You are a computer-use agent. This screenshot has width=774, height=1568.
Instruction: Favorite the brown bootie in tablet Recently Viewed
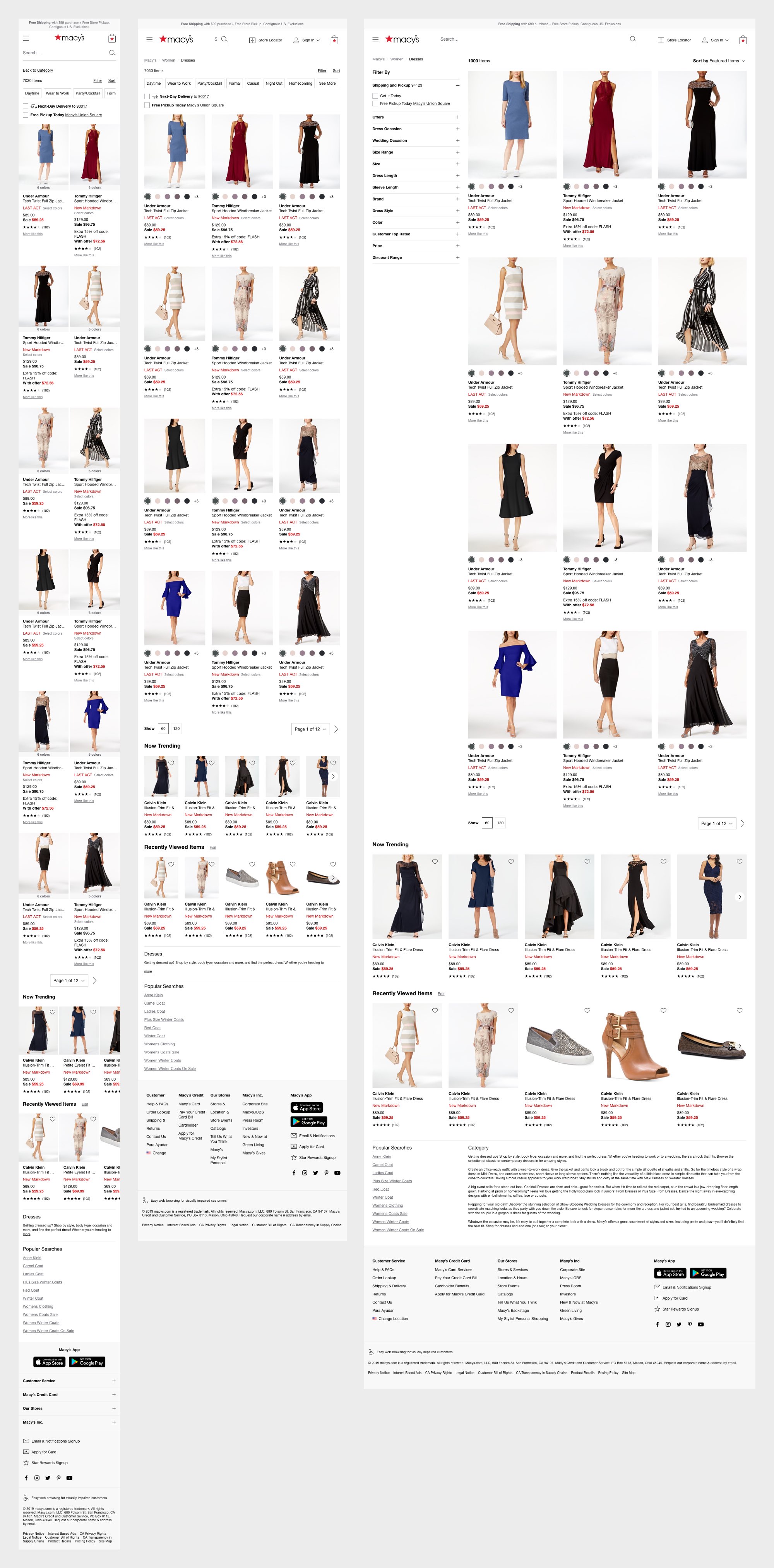(293, 865)
